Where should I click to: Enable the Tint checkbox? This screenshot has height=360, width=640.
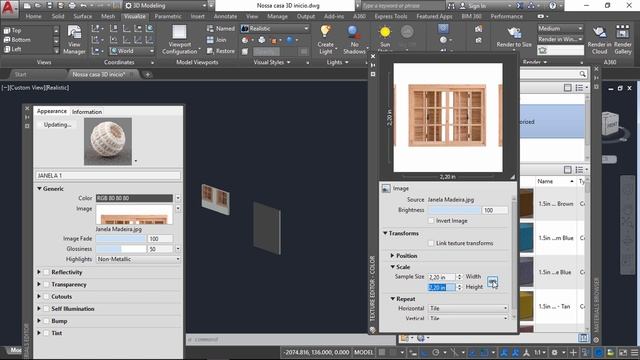pos(47,333)
